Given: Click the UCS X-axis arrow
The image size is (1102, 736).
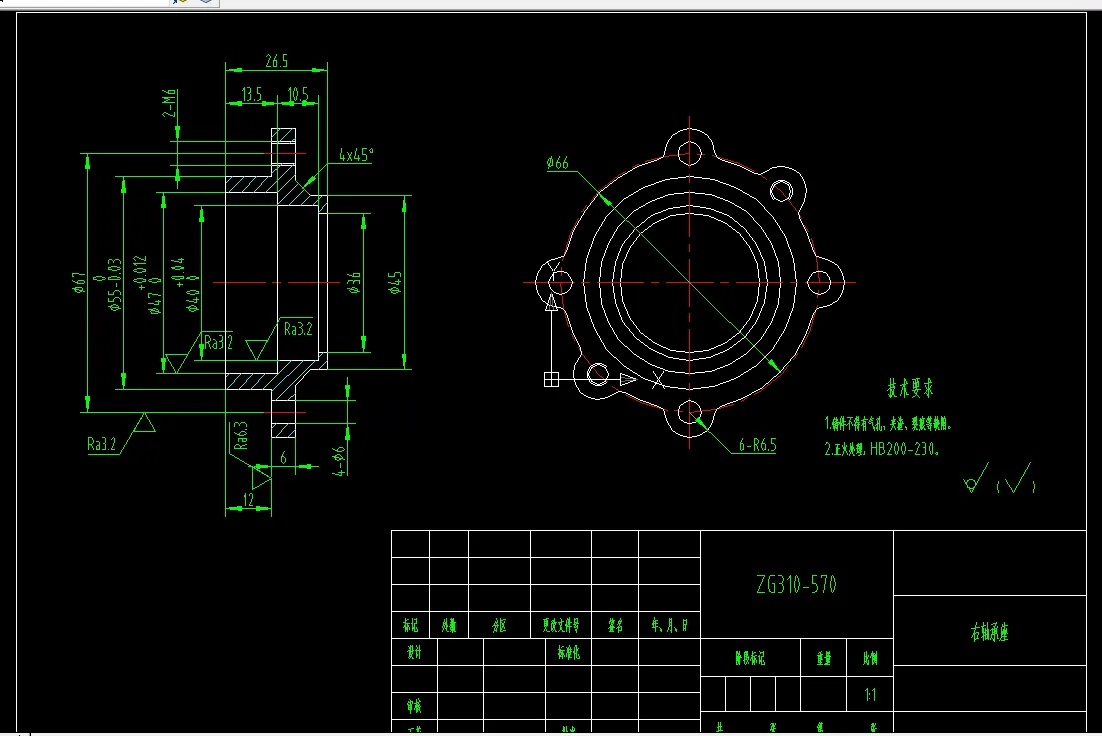Looking at the screenshot, I should tap(628, 380).
